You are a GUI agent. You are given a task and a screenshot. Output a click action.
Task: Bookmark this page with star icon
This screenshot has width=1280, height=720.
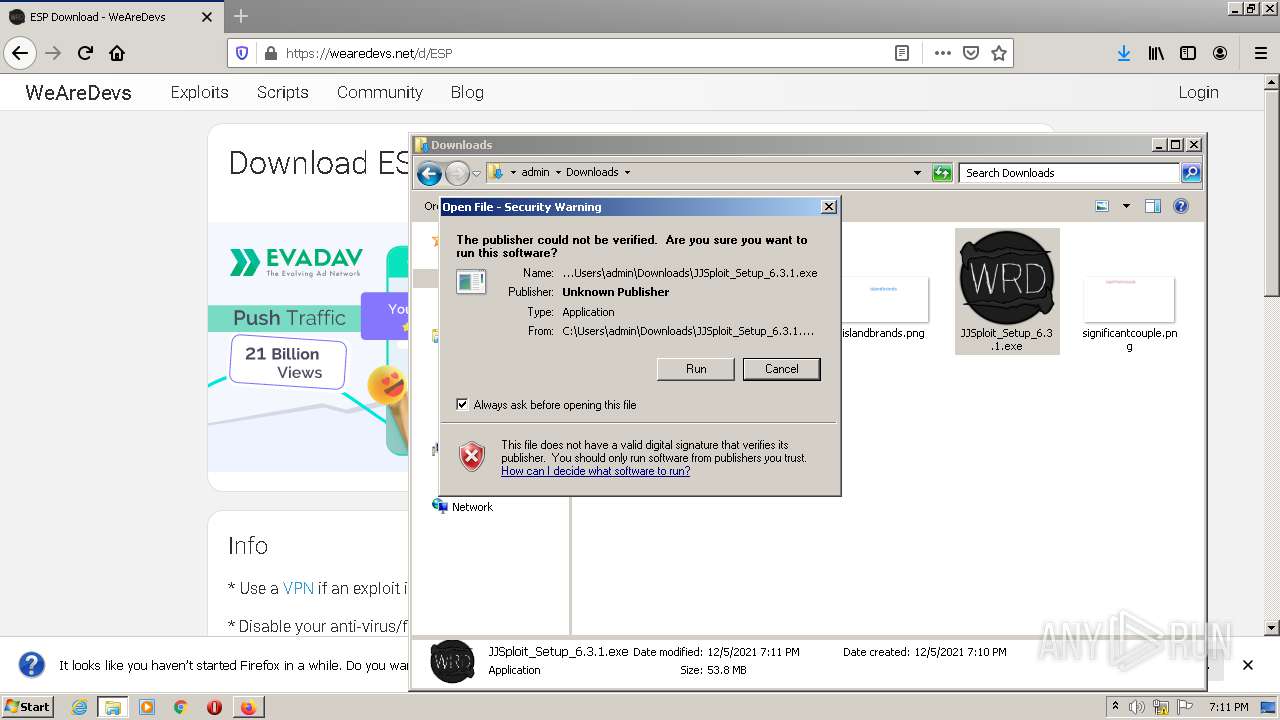998,53
